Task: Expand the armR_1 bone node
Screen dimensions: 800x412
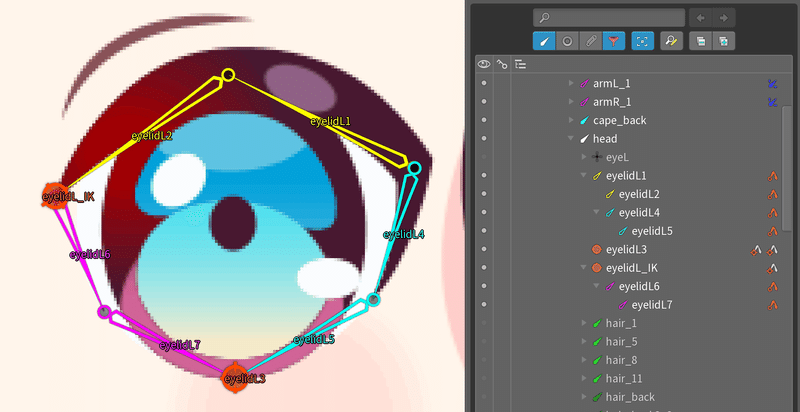Action: tap(571, 101)
